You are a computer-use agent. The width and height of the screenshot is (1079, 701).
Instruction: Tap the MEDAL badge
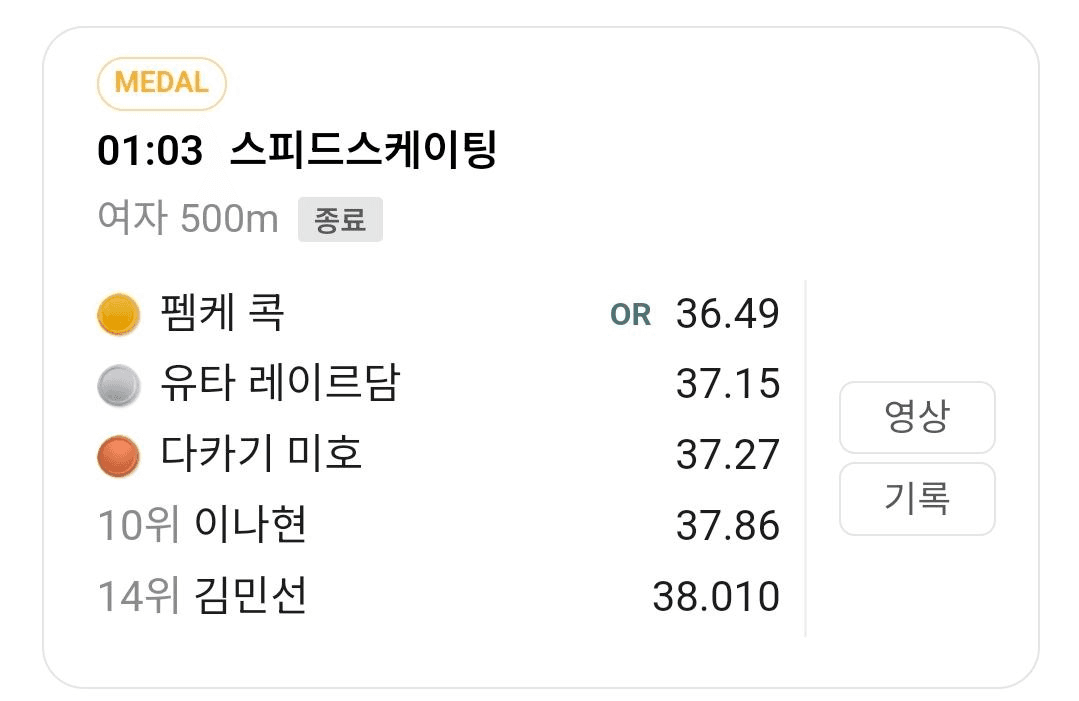coord(161,83)
